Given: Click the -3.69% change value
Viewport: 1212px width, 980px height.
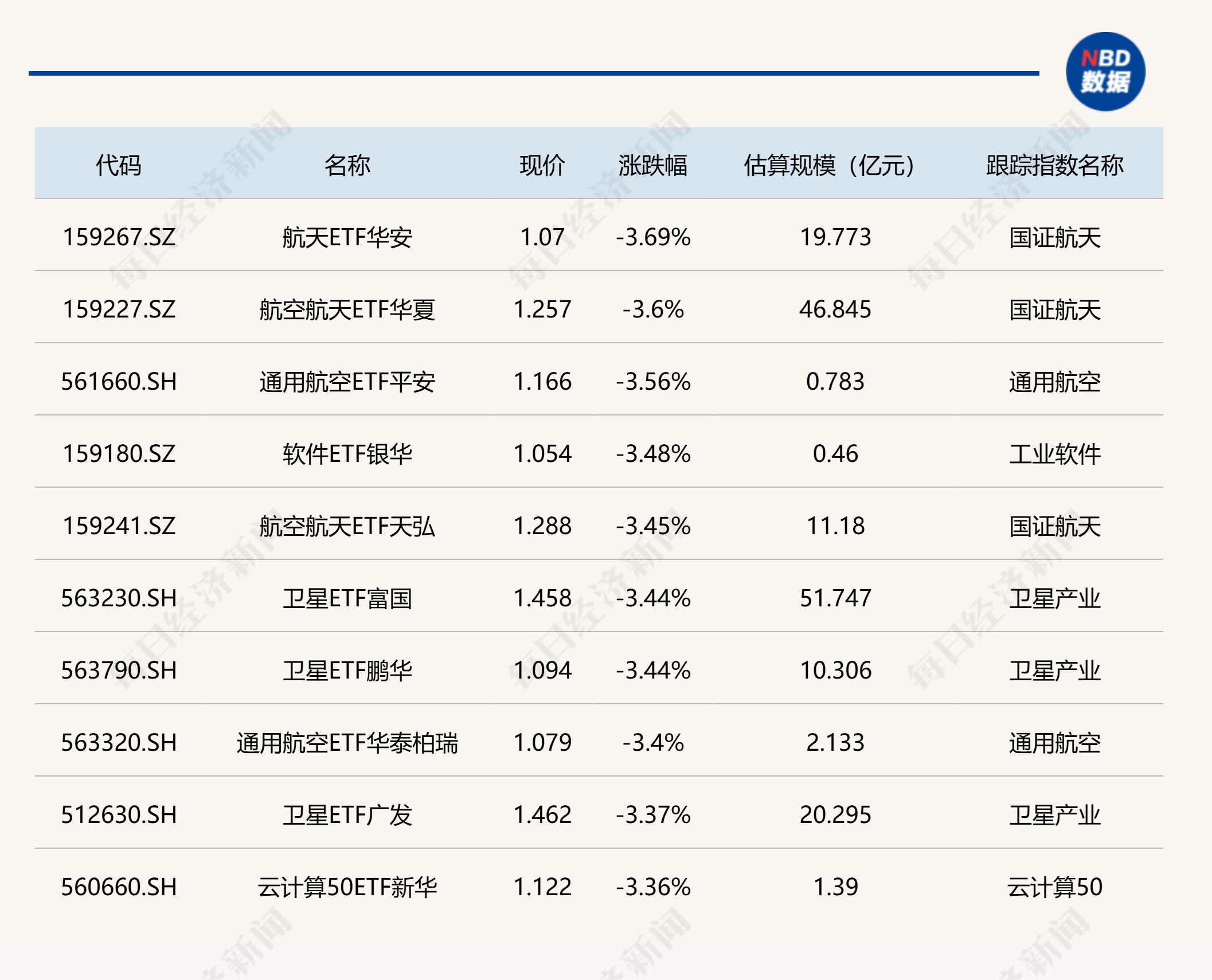Looking at the screenshot, I should [654, 238].
